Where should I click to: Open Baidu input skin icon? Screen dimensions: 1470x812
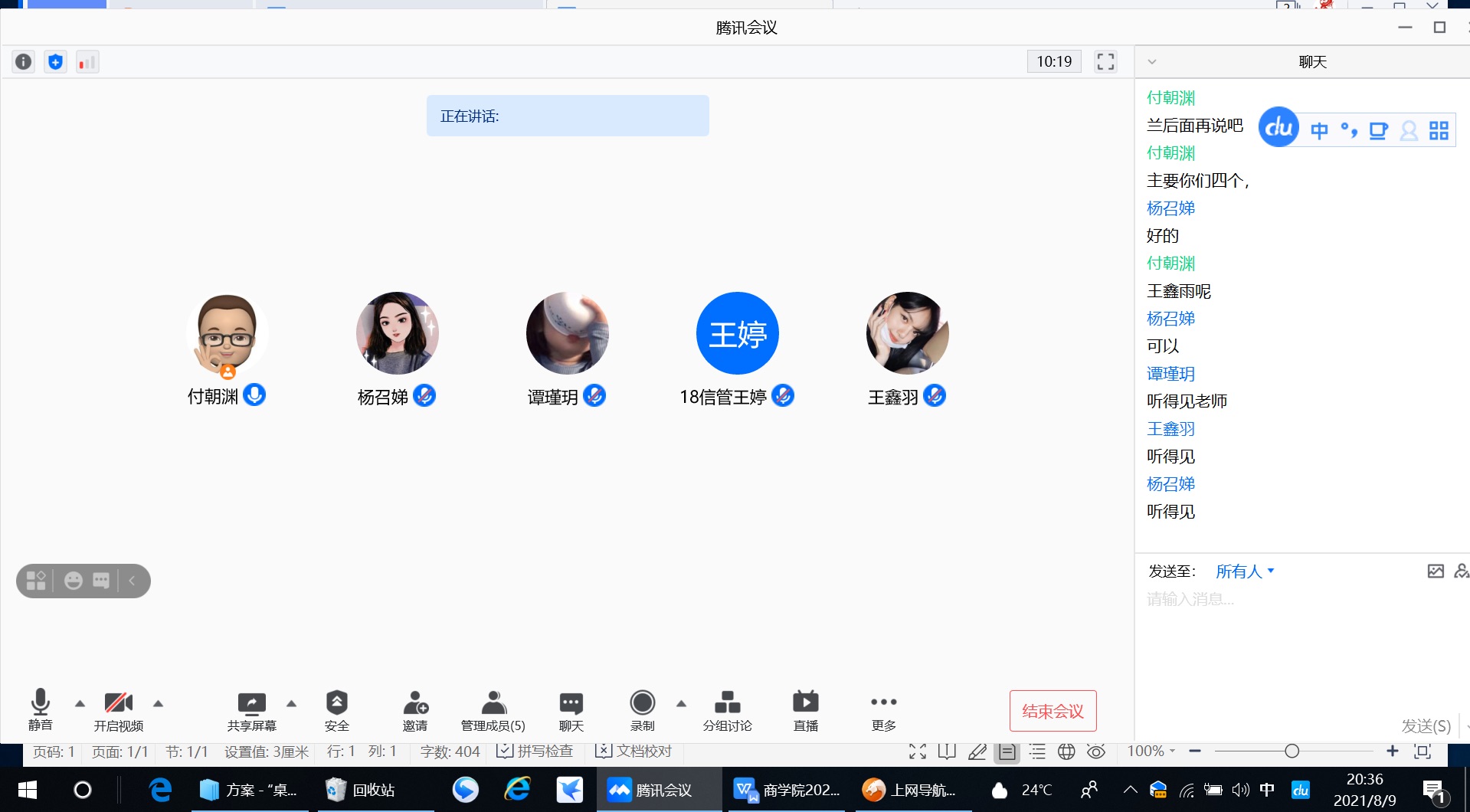click(1379, 131)
